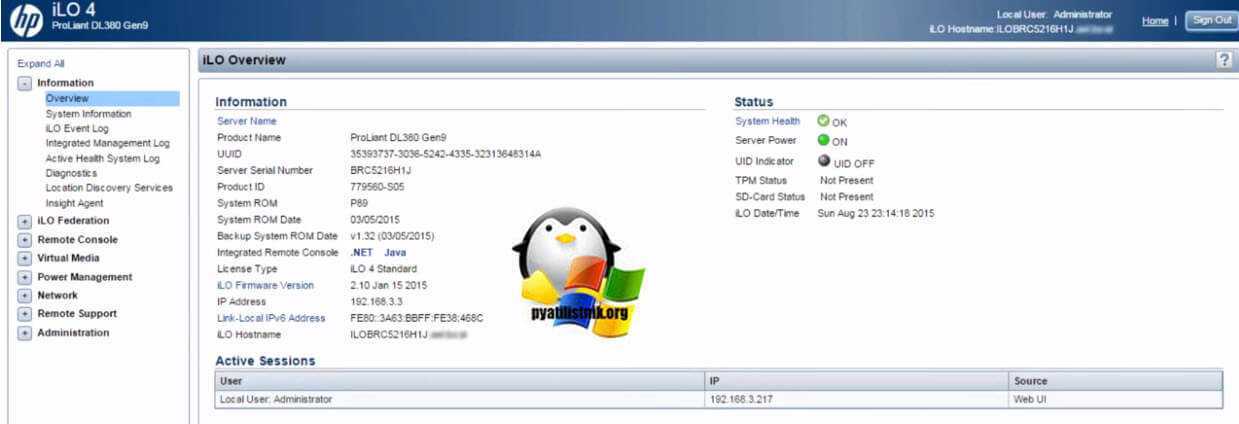Click the iLO Firmware Version link
Viewport: 1239px width, 424px height.
coord(265,285)
